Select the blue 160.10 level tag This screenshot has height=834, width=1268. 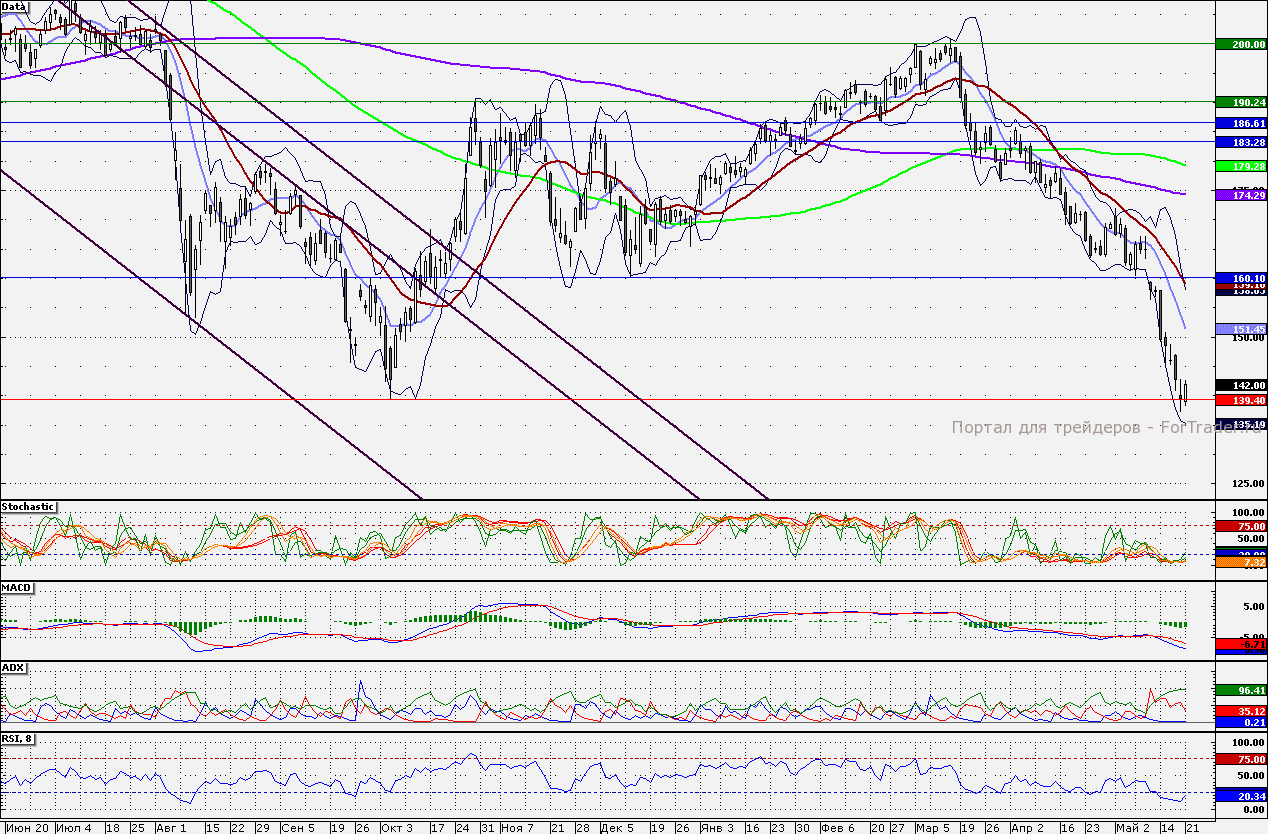(x=1240, y=278)
